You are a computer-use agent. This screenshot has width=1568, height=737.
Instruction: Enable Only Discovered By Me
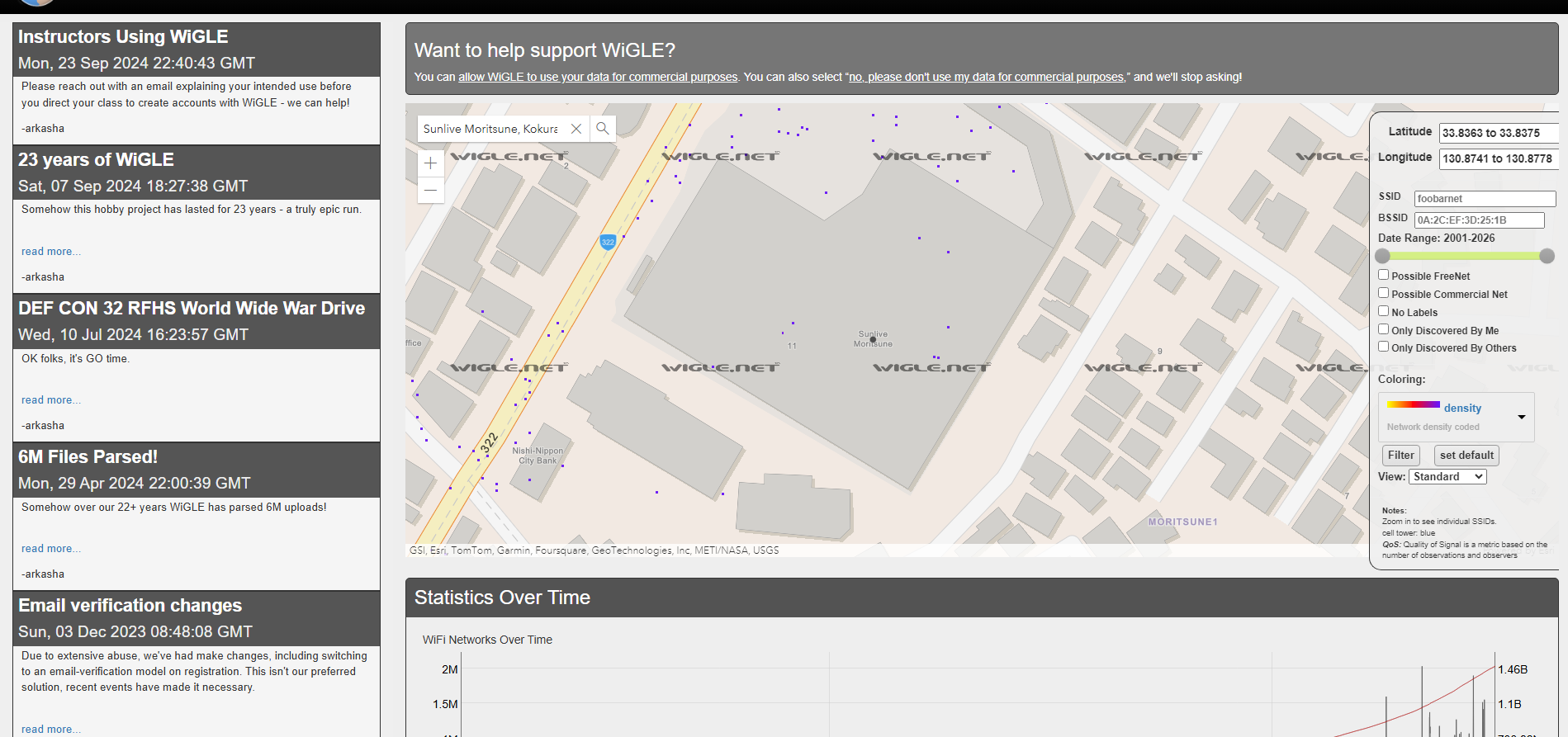tap(1383, 329)
